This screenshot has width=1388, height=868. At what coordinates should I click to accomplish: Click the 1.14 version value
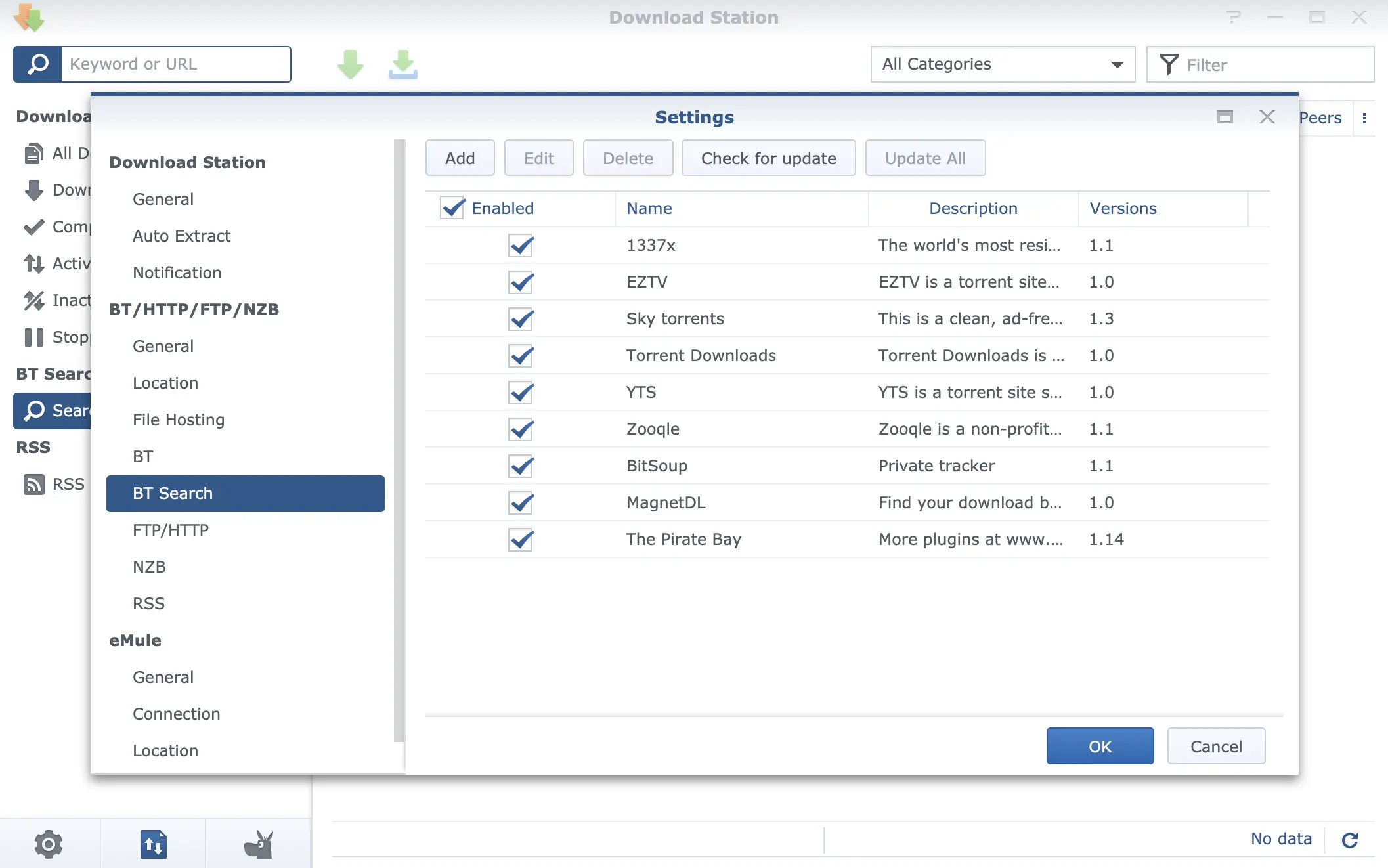point(1106,540)
